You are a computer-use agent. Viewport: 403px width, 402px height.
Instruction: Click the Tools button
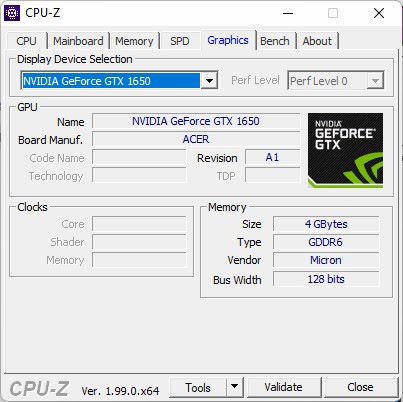198,387
